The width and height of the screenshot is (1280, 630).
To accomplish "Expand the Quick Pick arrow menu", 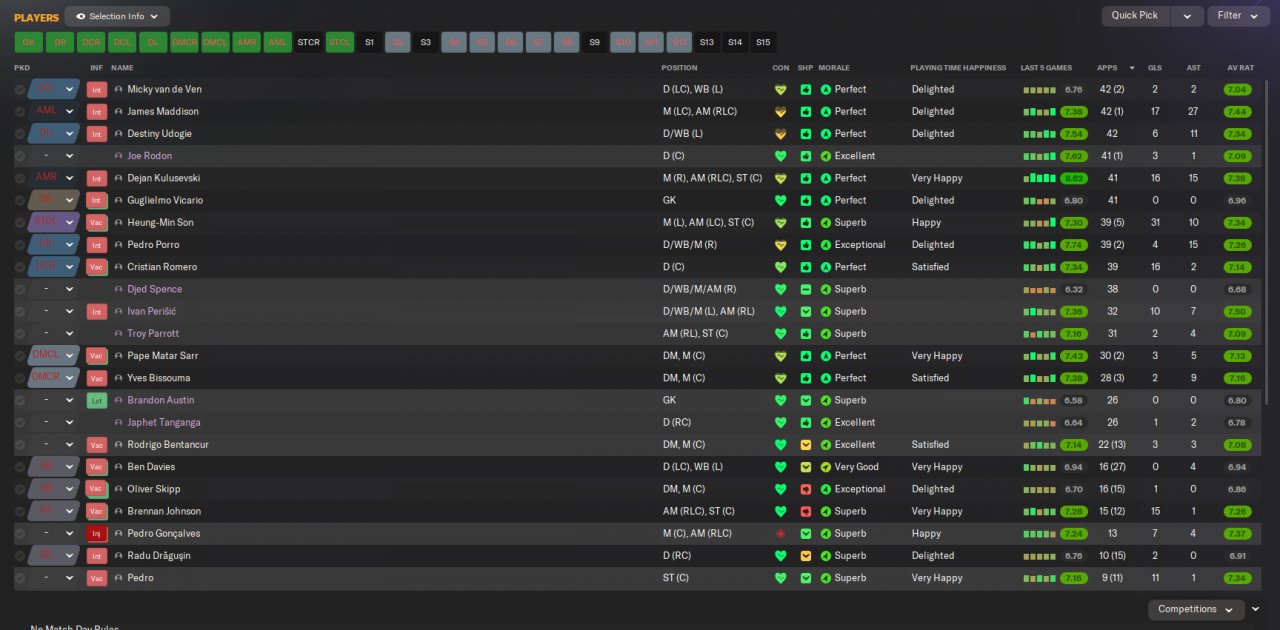I will [1187, 16].
